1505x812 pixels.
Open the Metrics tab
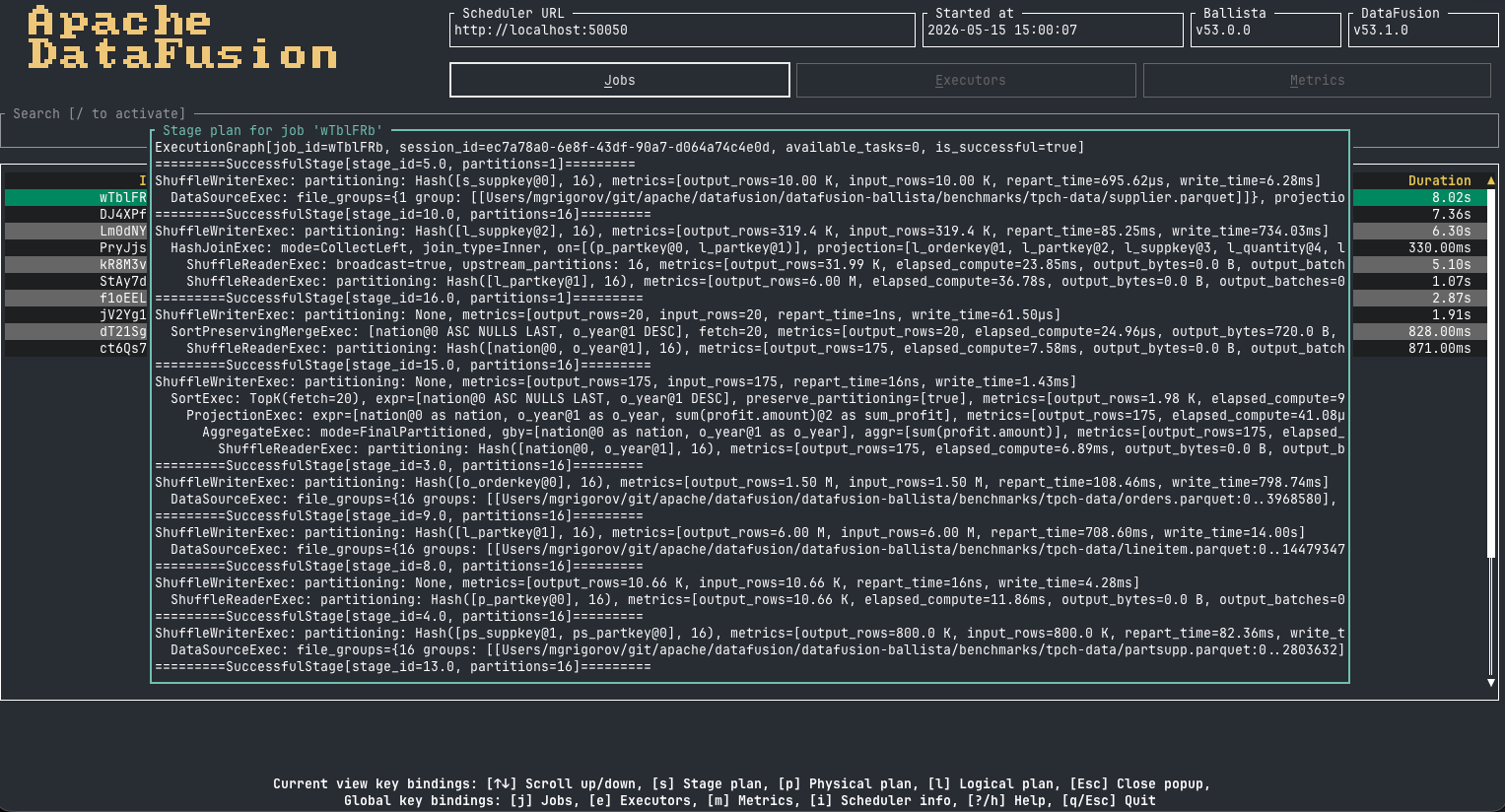[1318, 80]
